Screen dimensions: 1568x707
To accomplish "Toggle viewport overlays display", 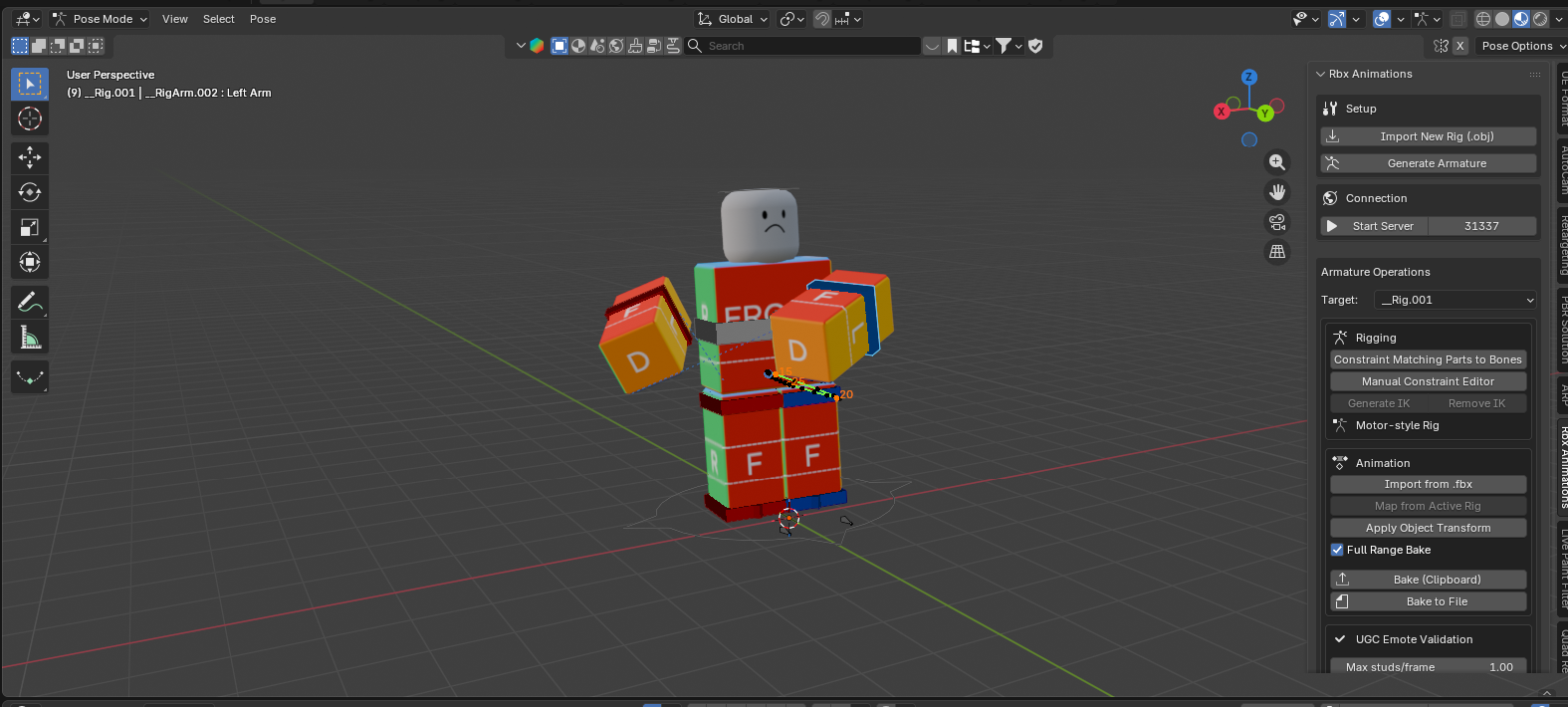I will coord(1382,19).
